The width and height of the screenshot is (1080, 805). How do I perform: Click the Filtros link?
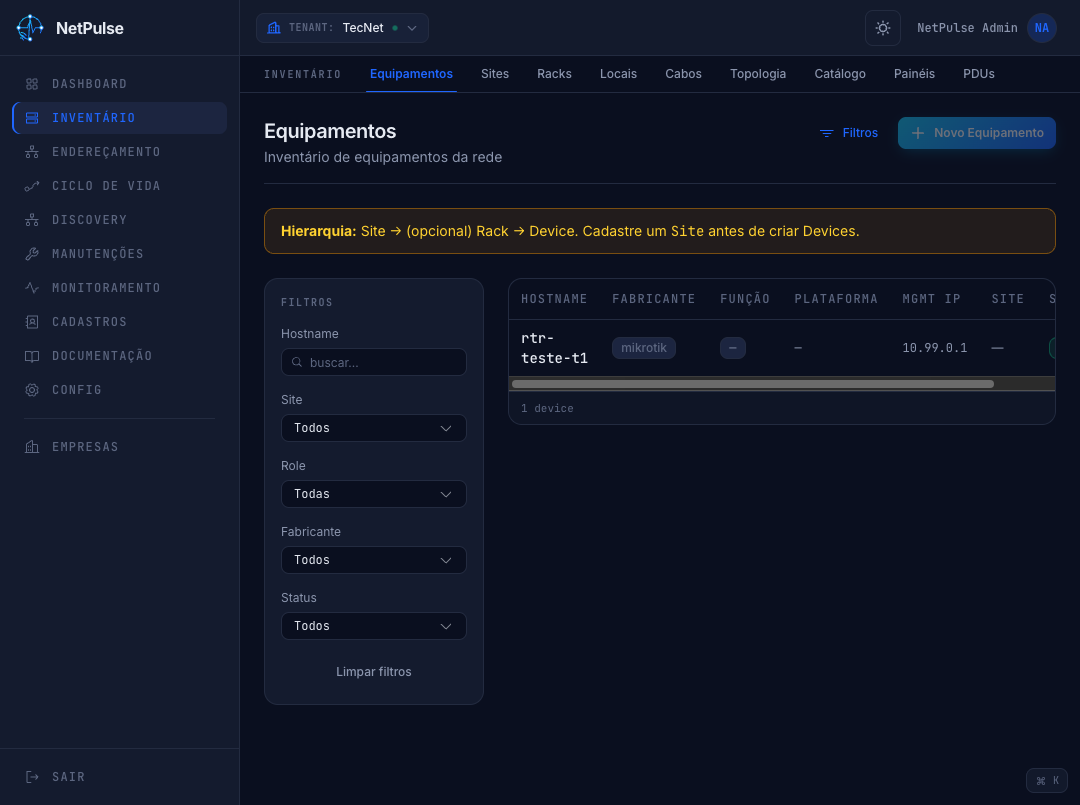click(x=849, y=133)
